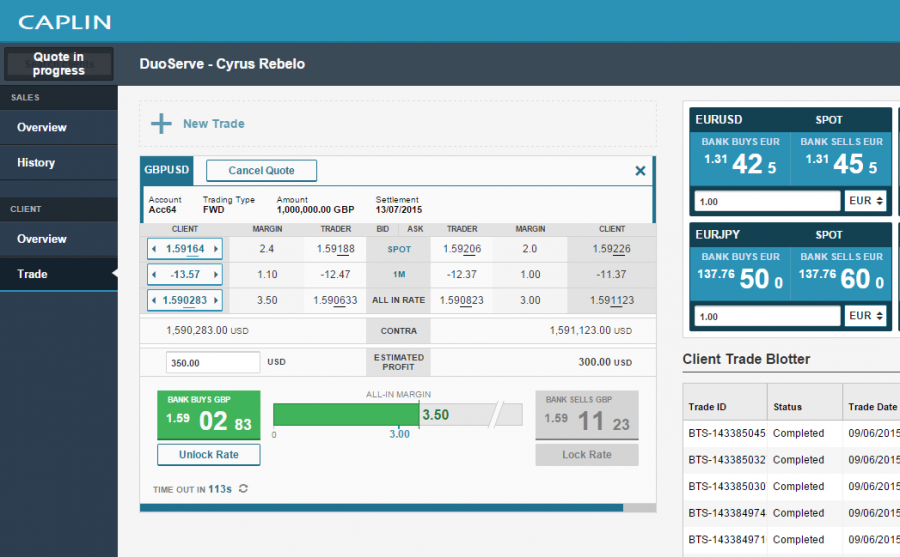
Task: Click account value Acc64
Action: tap(162, 210)
